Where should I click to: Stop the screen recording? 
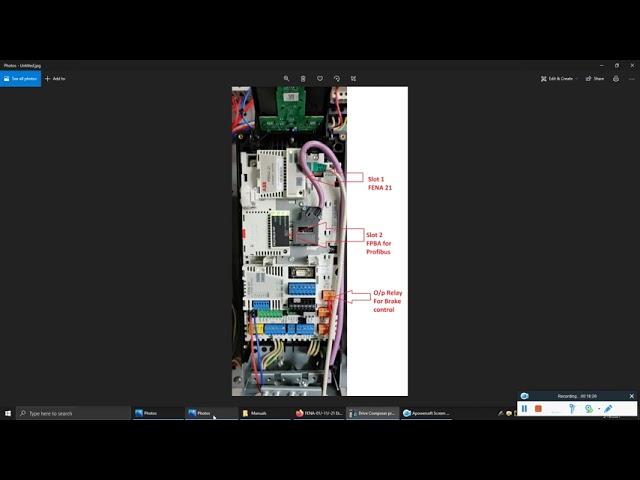click(x=538, y=409)
